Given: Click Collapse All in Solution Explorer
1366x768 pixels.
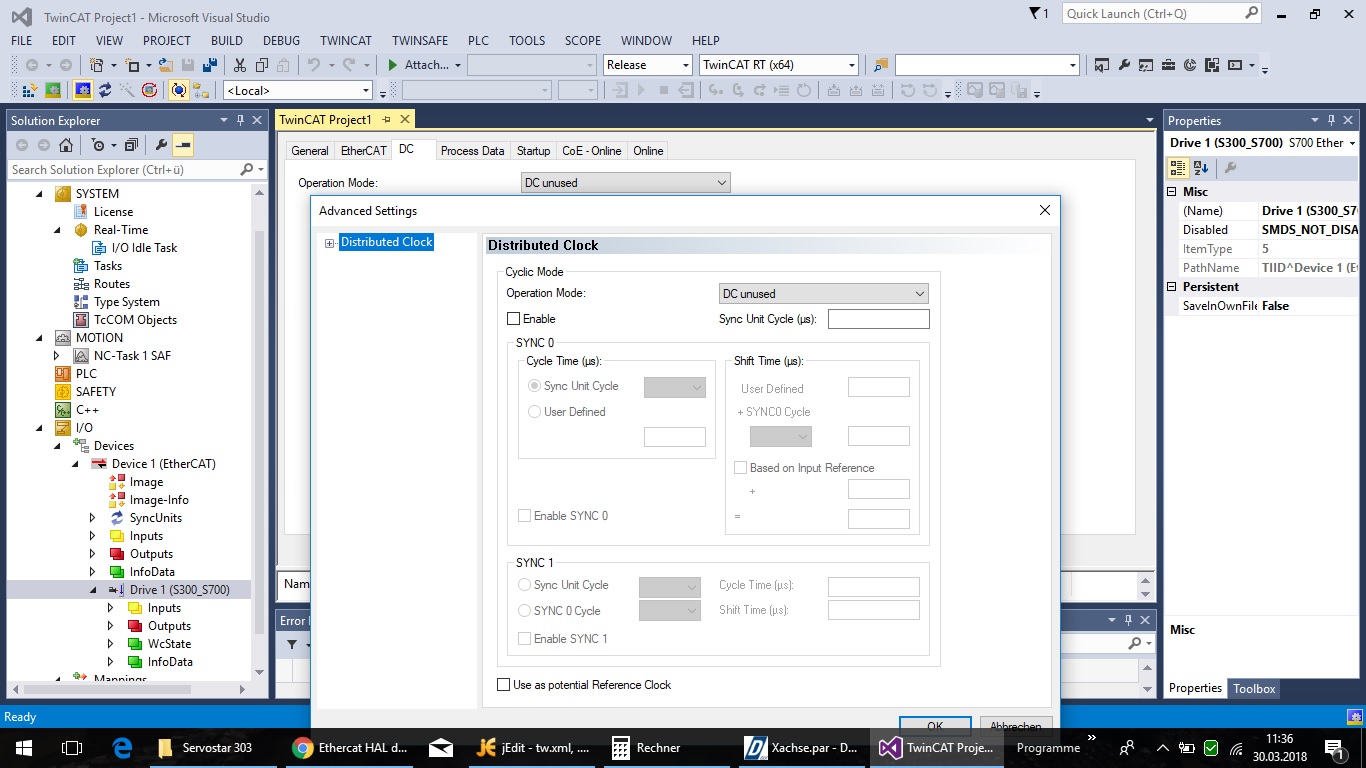Looking at the screenshot, I should tap(131, 145).
